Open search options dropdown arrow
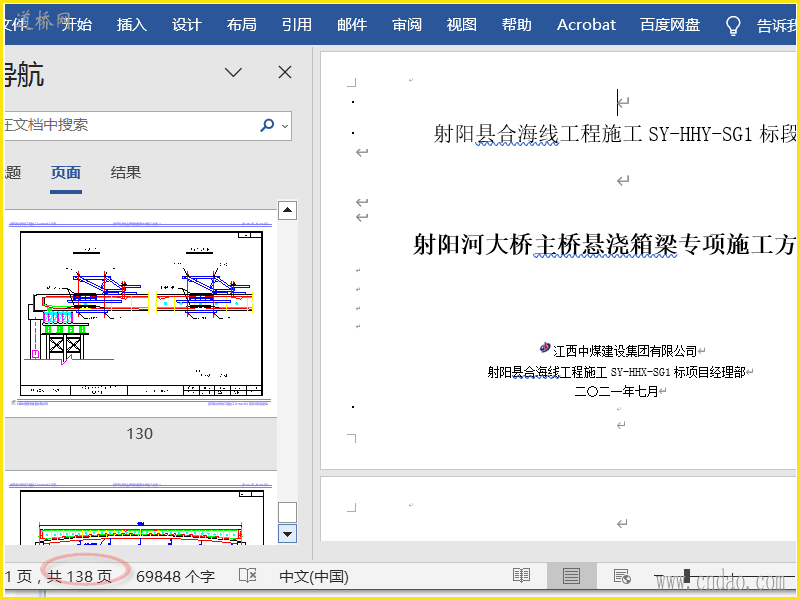This screenshot has height=600, width=800. click(x=285, y=126)
